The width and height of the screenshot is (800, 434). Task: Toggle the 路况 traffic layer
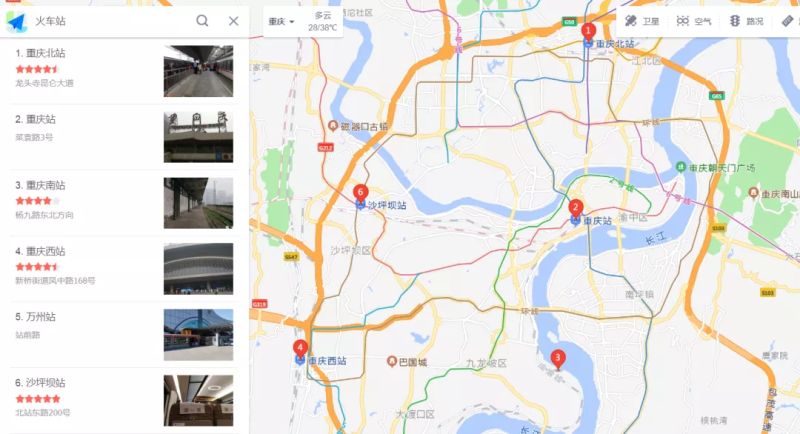pos(746,21)
